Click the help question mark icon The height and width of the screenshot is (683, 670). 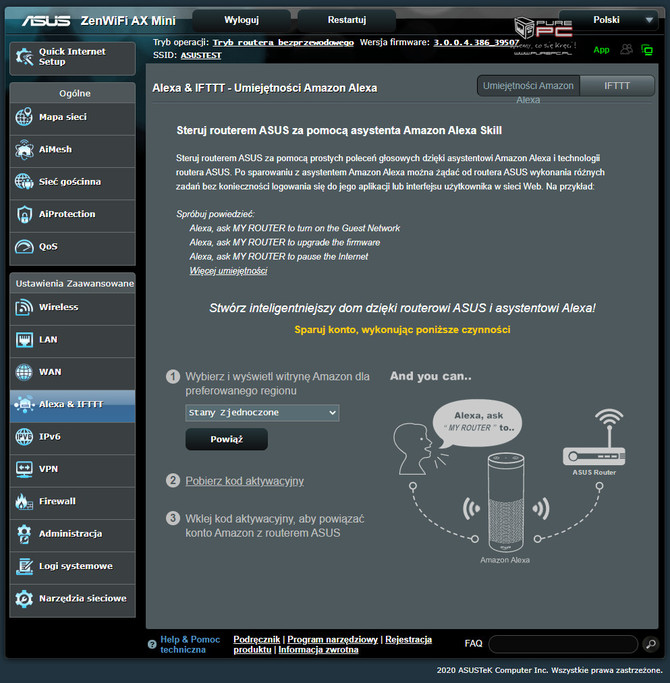(152, 644)
